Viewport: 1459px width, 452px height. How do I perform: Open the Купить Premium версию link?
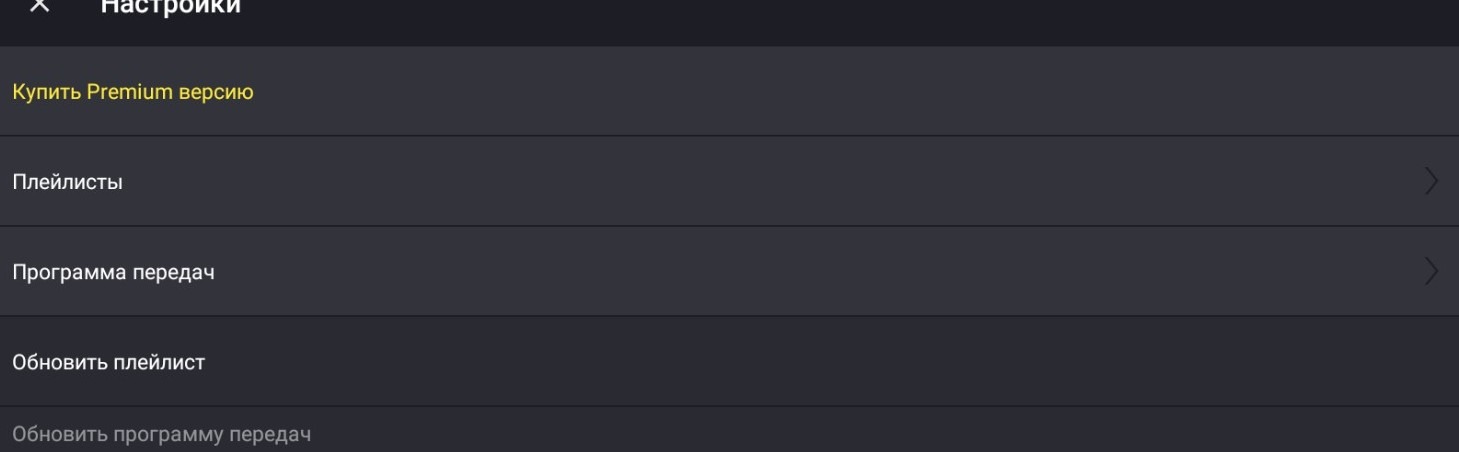[x=133, y=92]
